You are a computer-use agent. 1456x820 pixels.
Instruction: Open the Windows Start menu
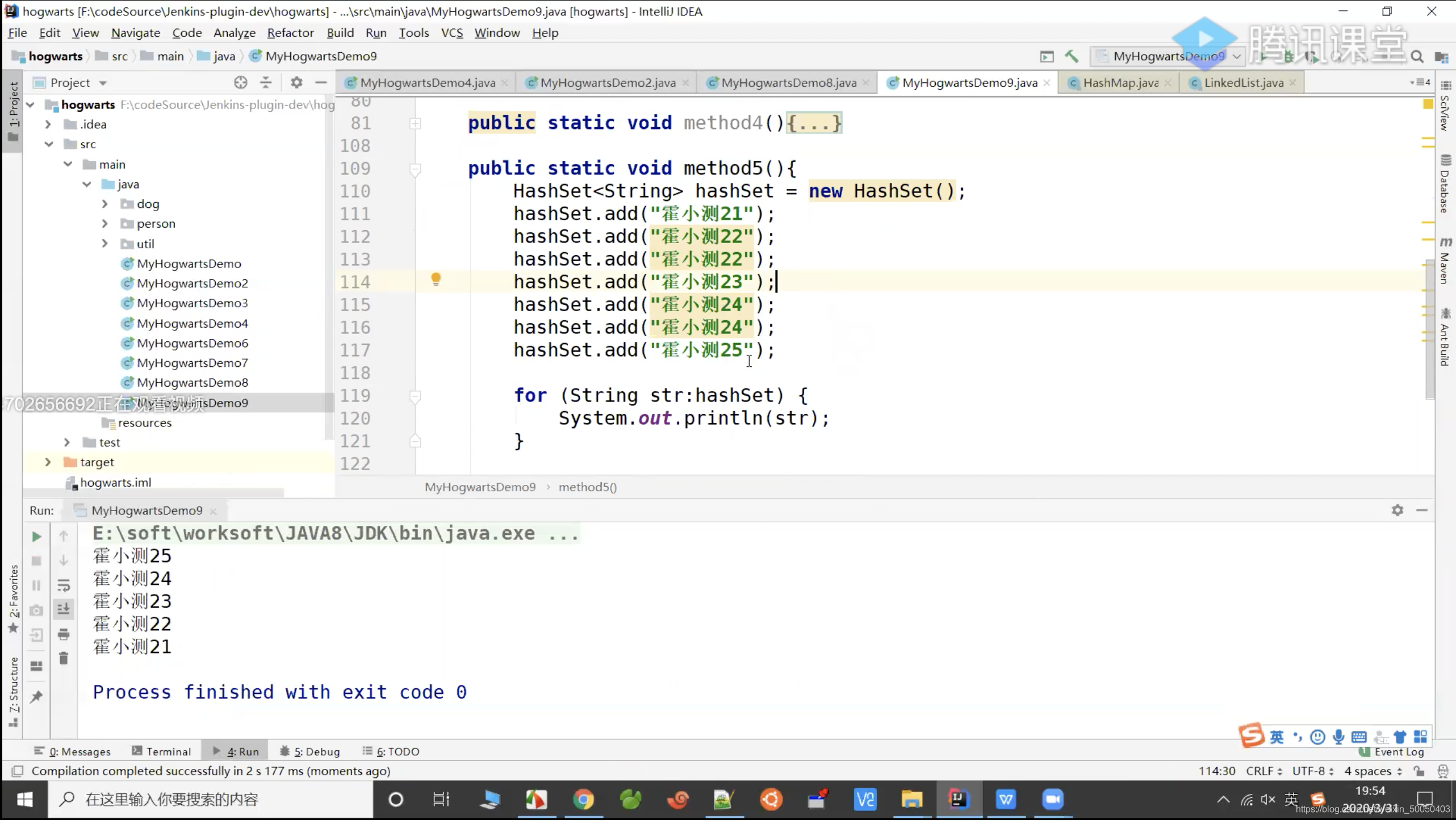(x=24, y=800)
